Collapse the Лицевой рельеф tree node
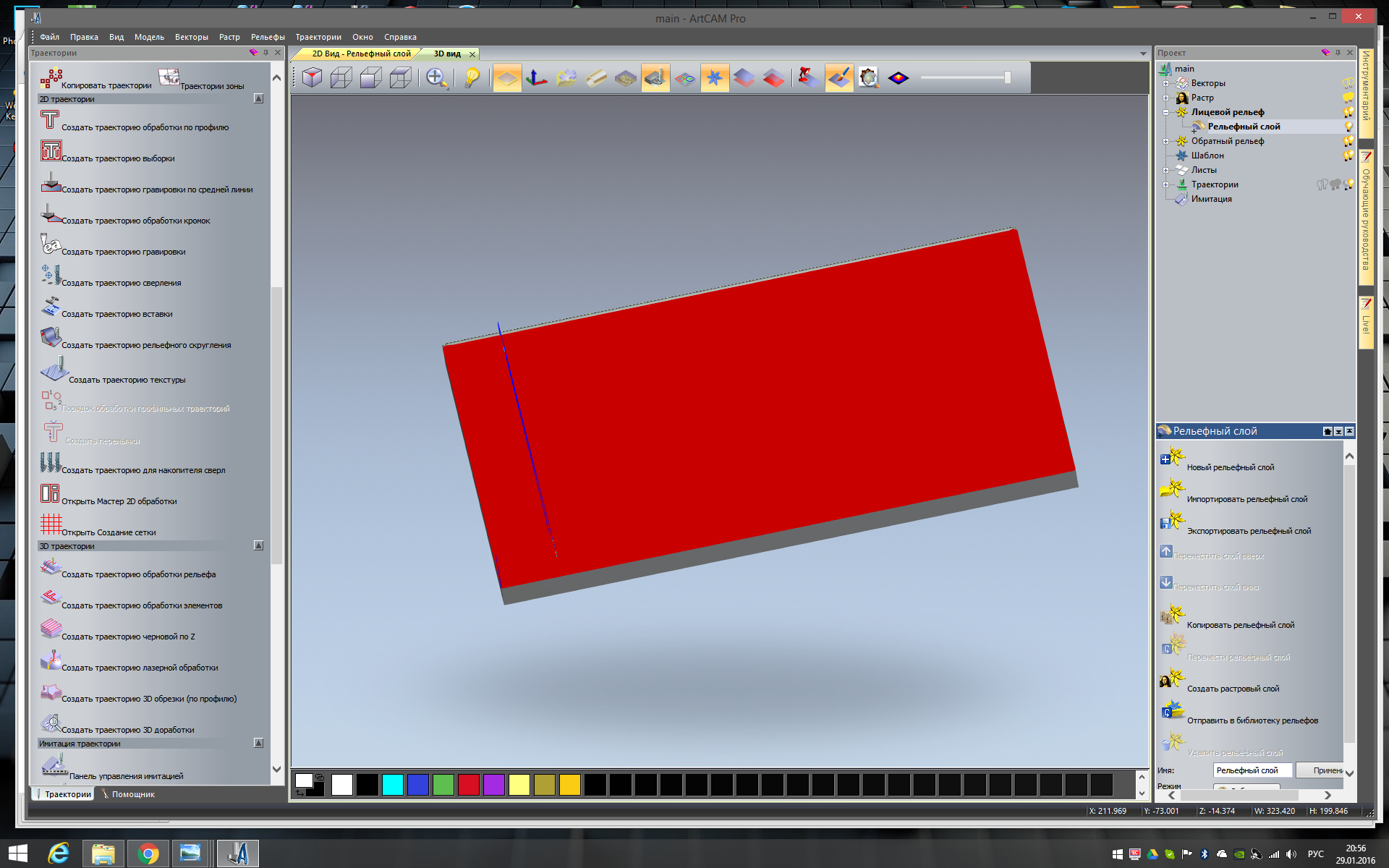The width and height of the screenshot is (1389, 868). (1165, 112)
